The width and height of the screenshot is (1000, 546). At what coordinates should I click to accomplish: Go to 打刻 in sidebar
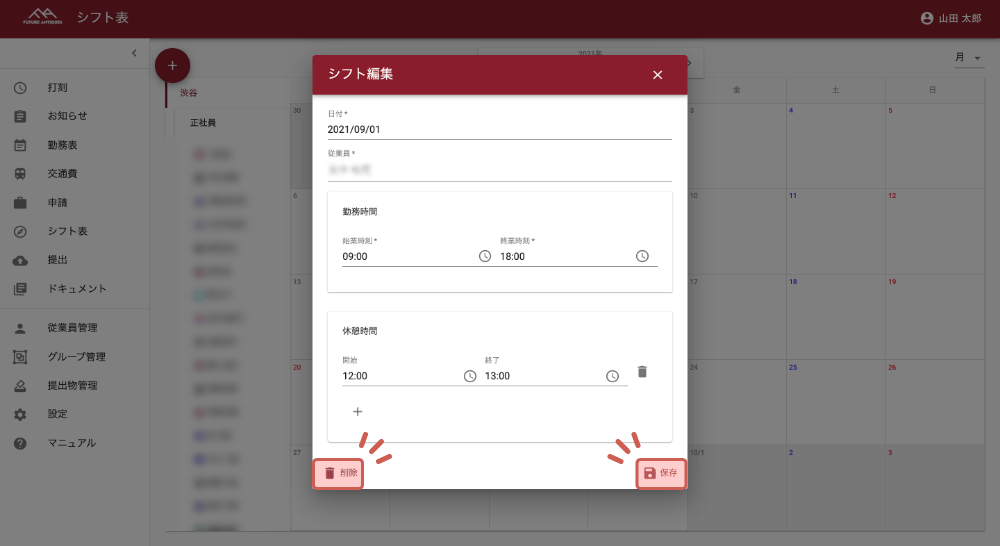(x=57, y=88)
